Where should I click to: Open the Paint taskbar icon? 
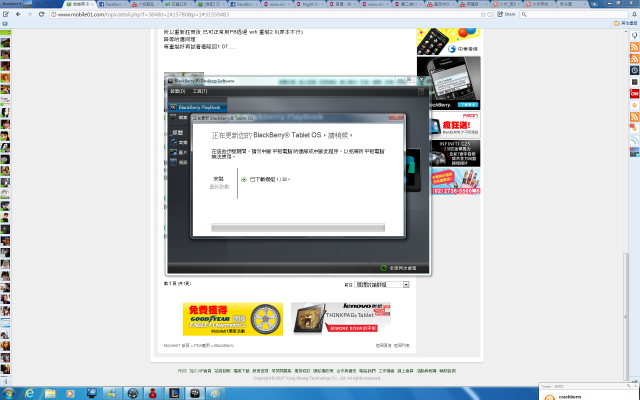coord(216,393)
